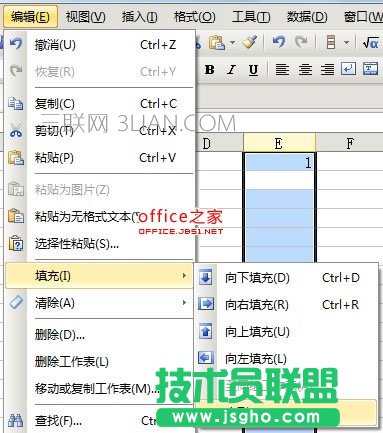Open Paste dropdown arrow in toolbar
The width and height of the screenshot is (383, 433).
pos(232,43)
